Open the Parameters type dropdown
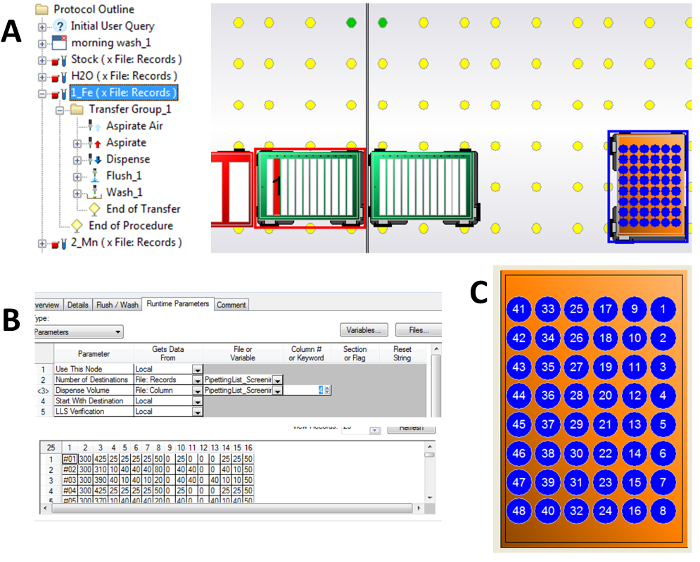This screenshot has width=700, height=562. click(x=117, y=331)
